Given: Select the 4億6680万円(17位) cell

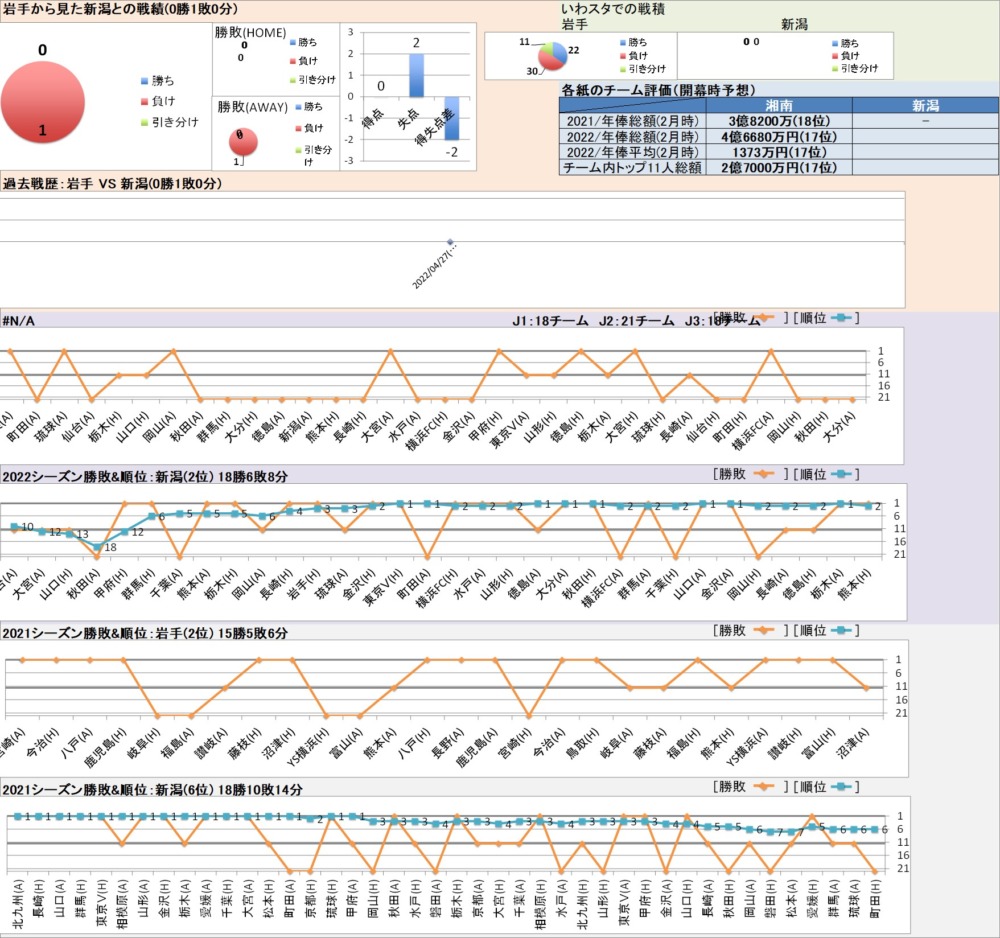Looking at the screenshot, I should pos(778,136).
